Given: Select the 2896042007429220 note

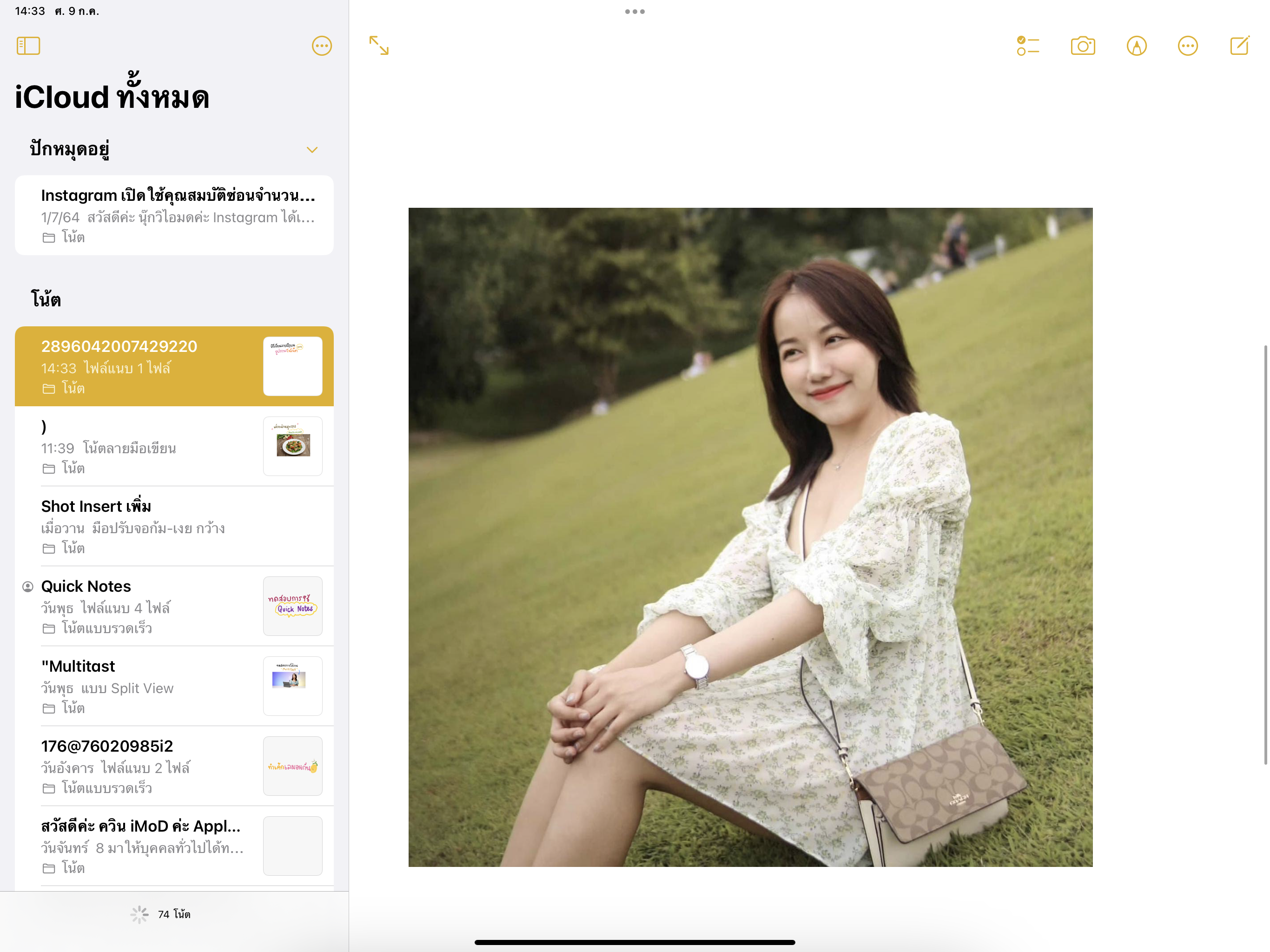Looking at the screenshot, I should tap(144, 366).
